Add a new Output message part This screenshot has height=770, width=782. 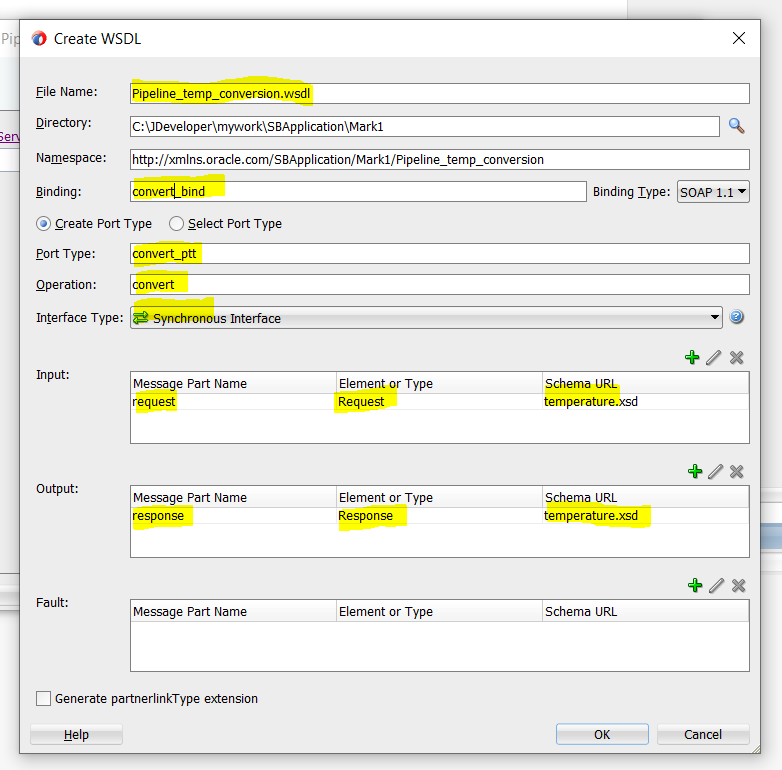(x=692, y=472)
